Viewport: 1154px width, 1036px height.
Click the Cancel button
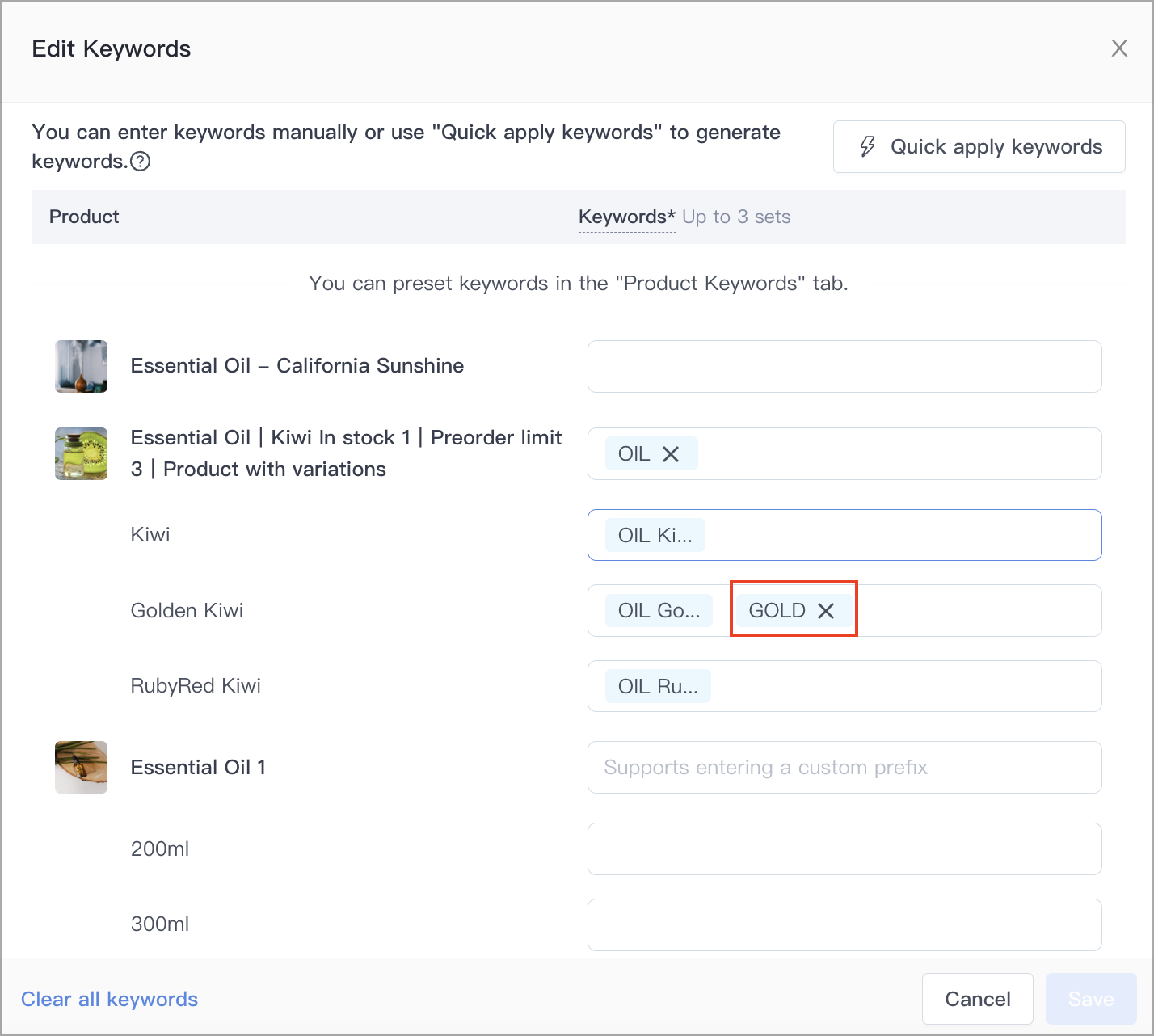pos(978,999)
